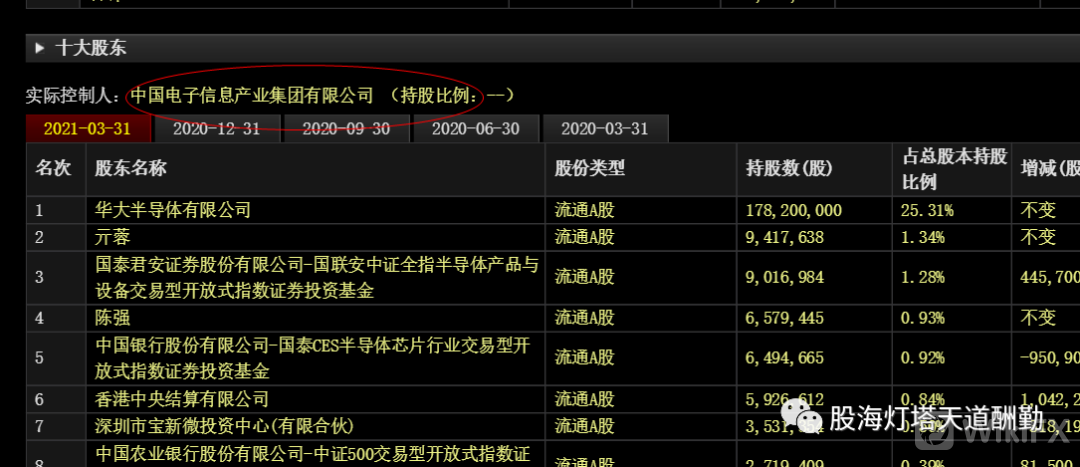This screenshot has width=1080, height=467.
Task: Select the 国泰君安证券 fund row 3 name
Action: coord(316,277)
